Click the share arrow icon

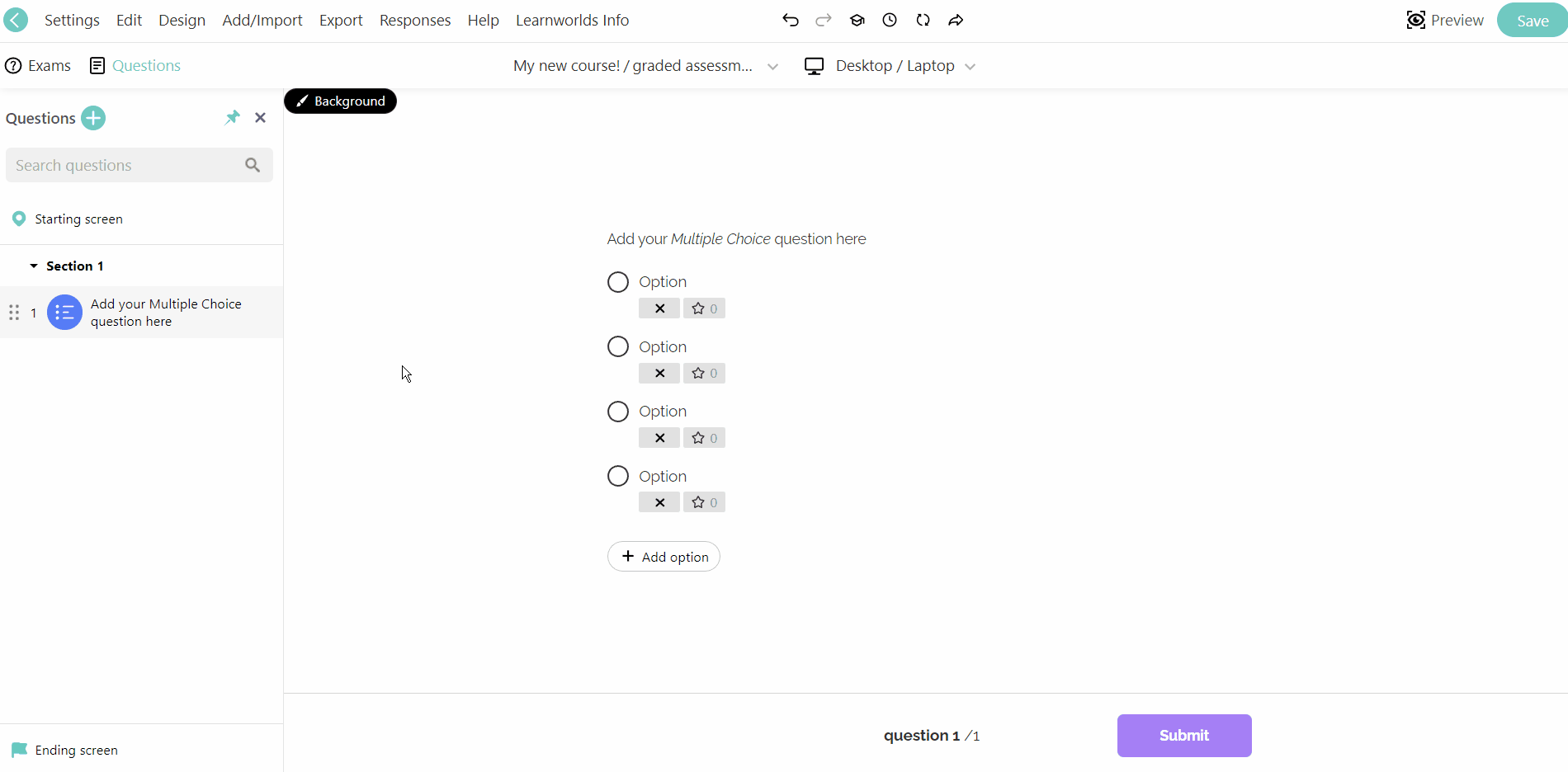[x=956, y=20]
